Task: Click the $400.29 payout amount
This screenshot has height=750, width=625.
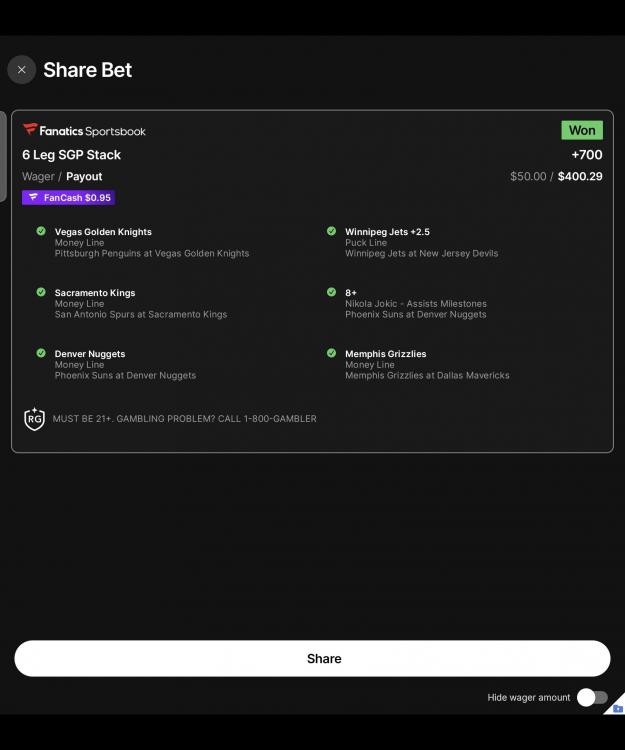Action: 580,177
